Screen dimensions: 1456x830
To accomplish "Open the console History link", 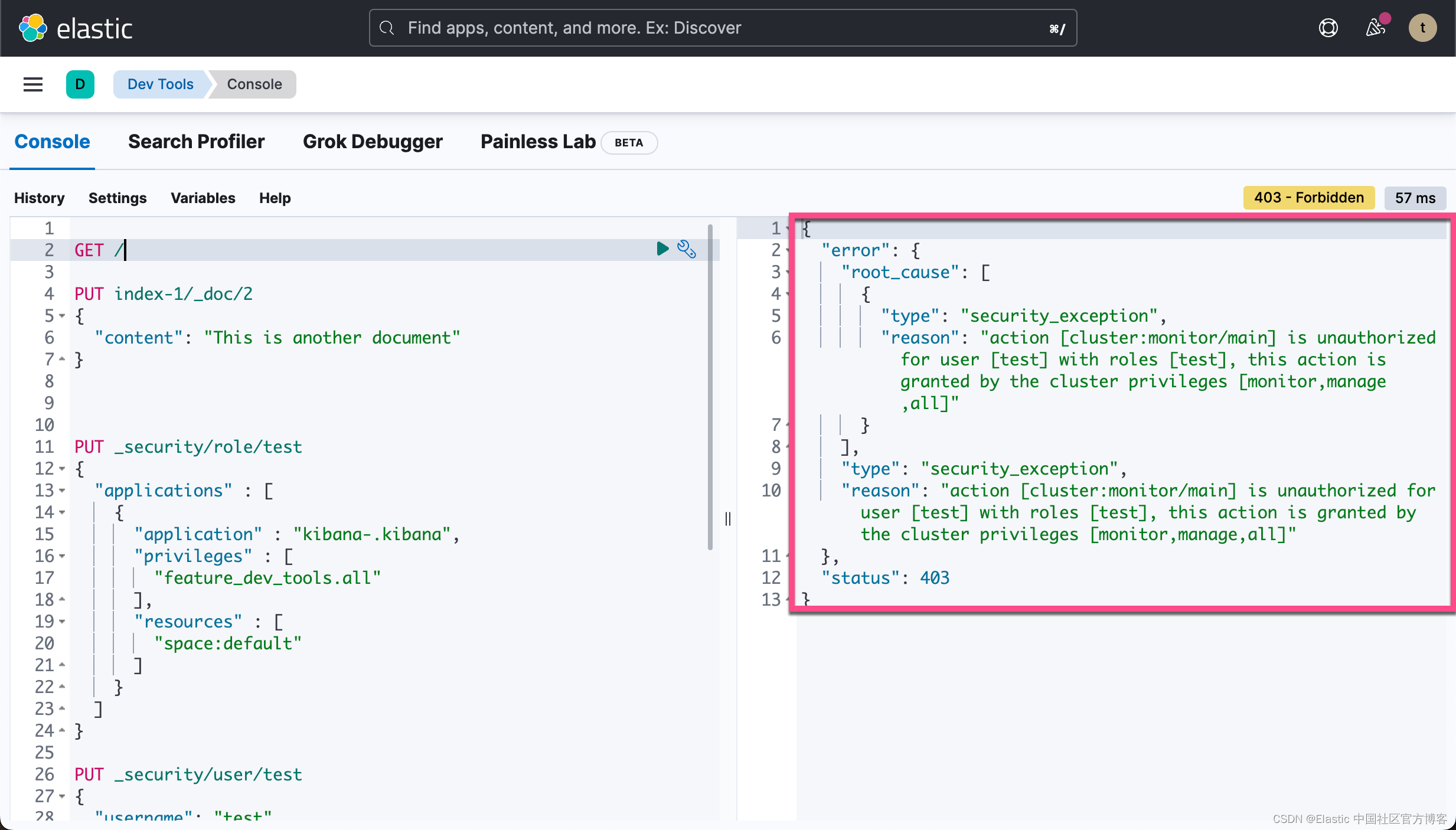I will pyautogui.click(x=39, y=198).
